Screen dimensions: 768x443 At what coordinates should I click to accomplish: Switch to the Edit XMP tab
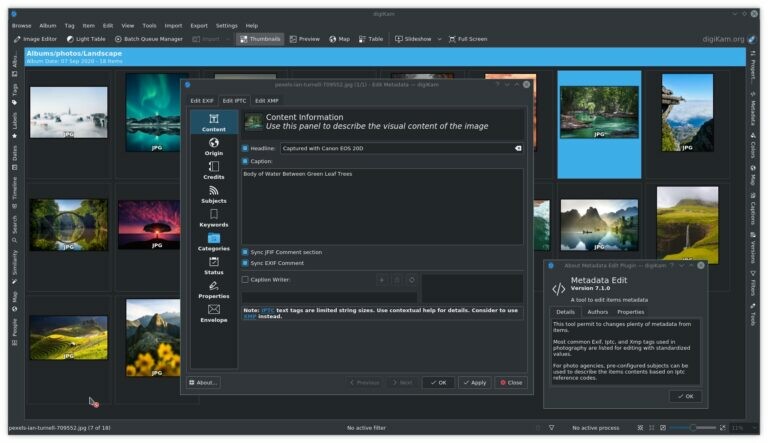coord(266,101)
